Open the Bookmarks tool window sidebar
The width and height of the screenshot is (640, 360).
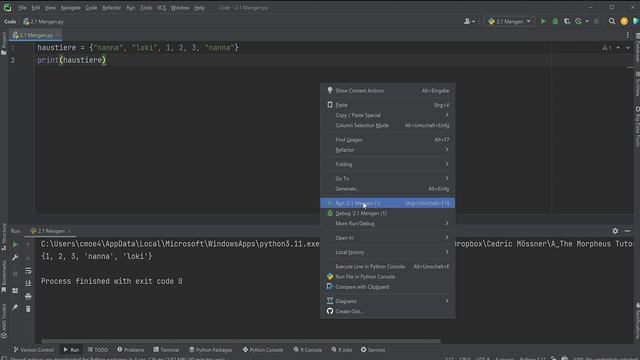point(4,277)
